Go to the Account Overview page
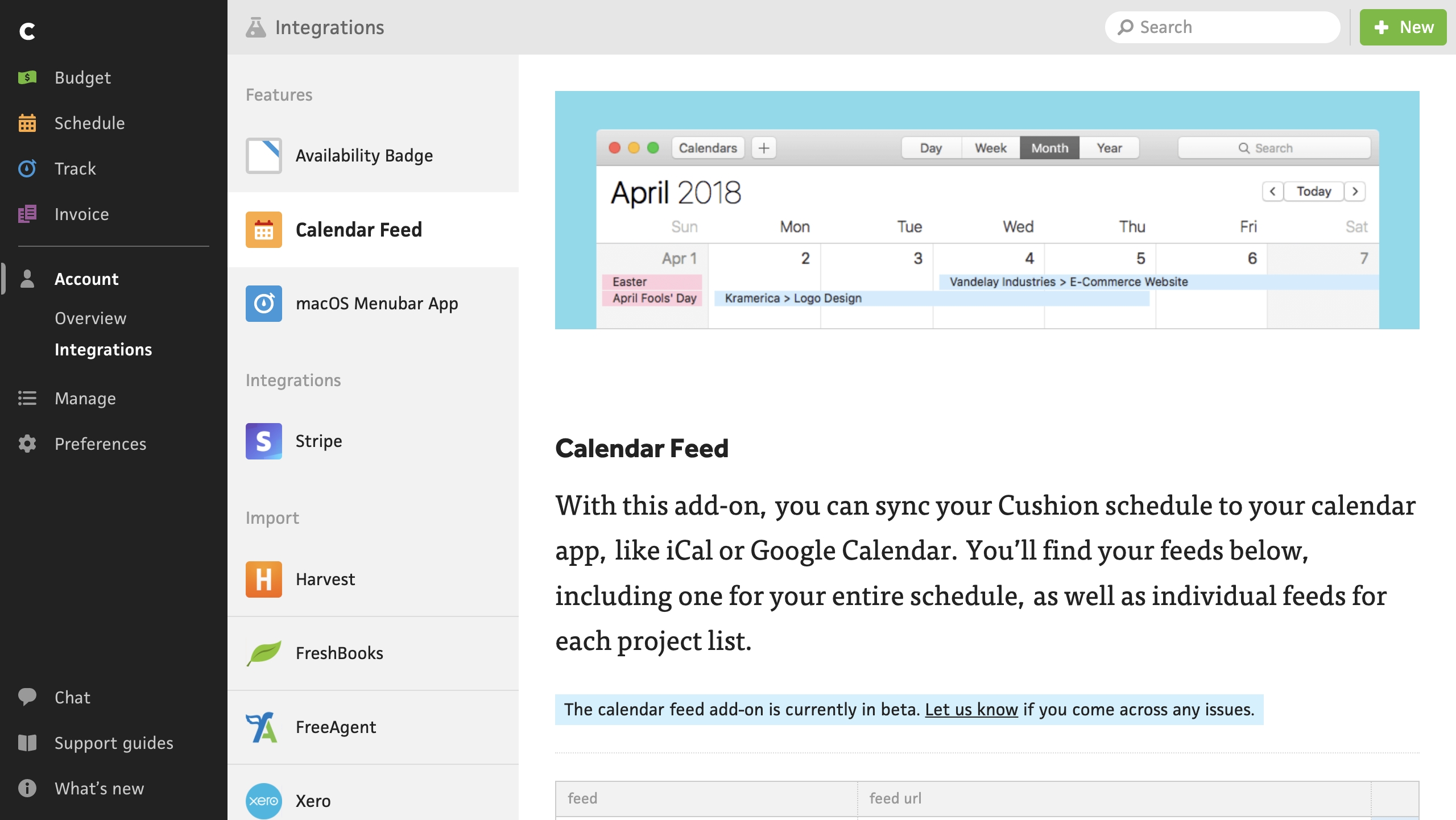The width and height of the screenshot is (1456, 820). click(x=90, y=318)
